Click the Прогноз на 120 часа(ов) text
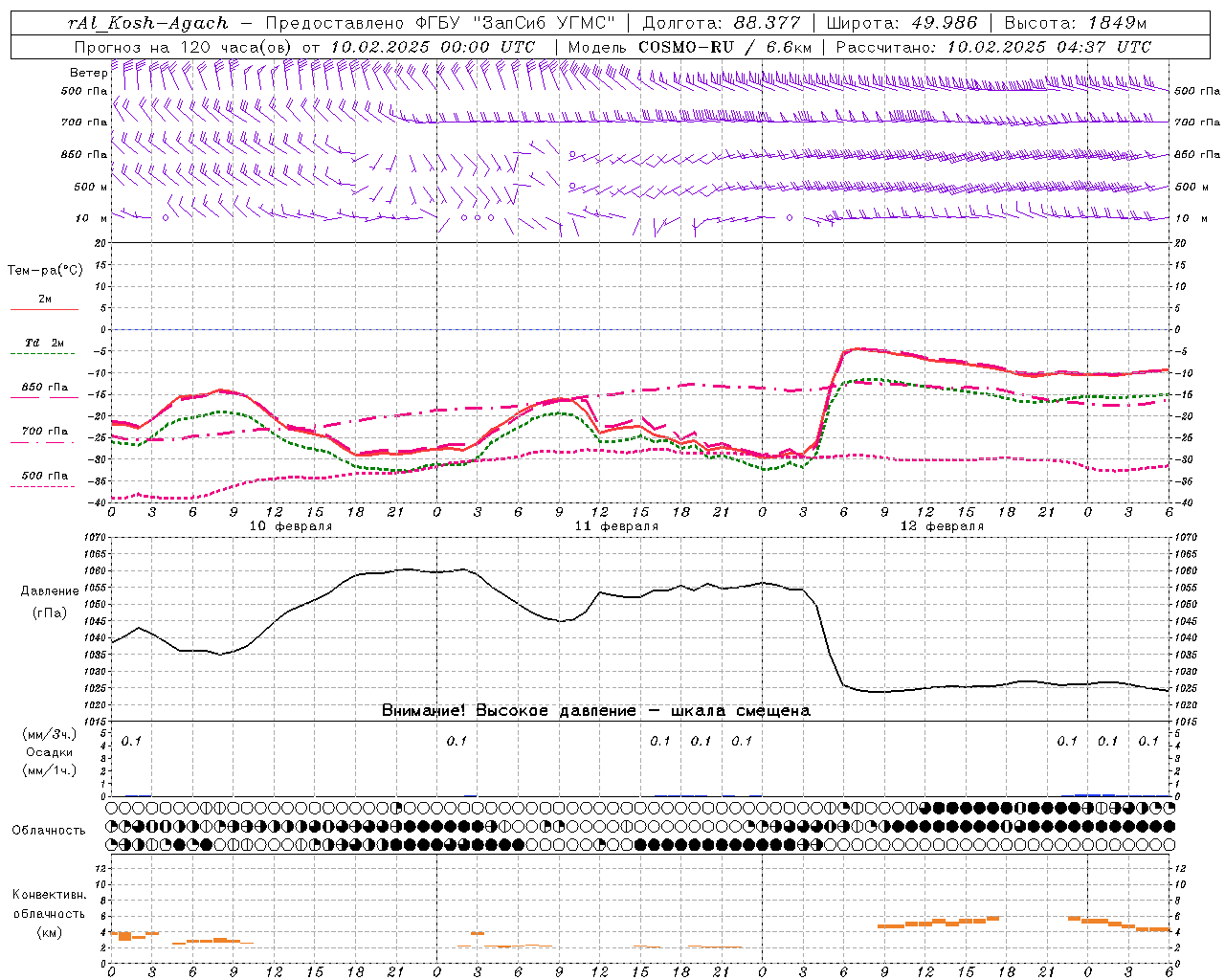 [x=184, y=47]
